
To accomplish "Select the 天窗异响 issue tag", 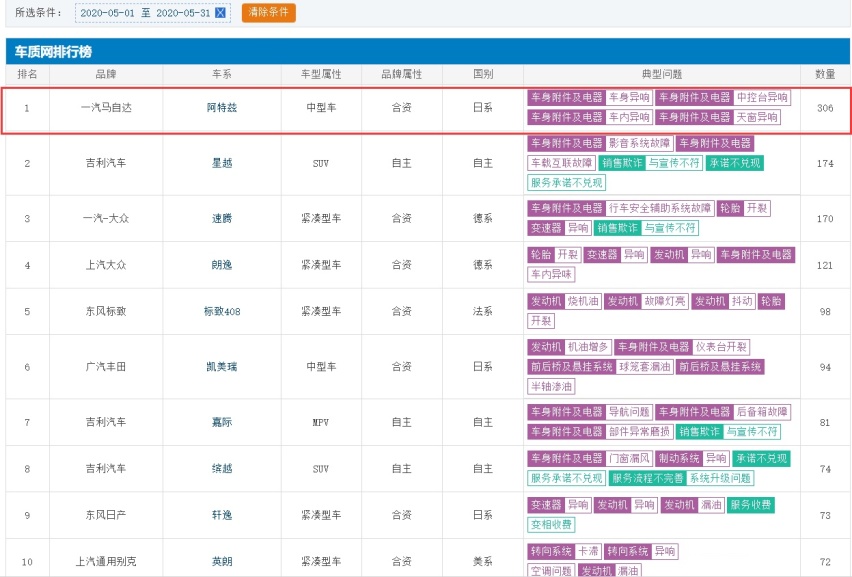I will pos(756,117).
